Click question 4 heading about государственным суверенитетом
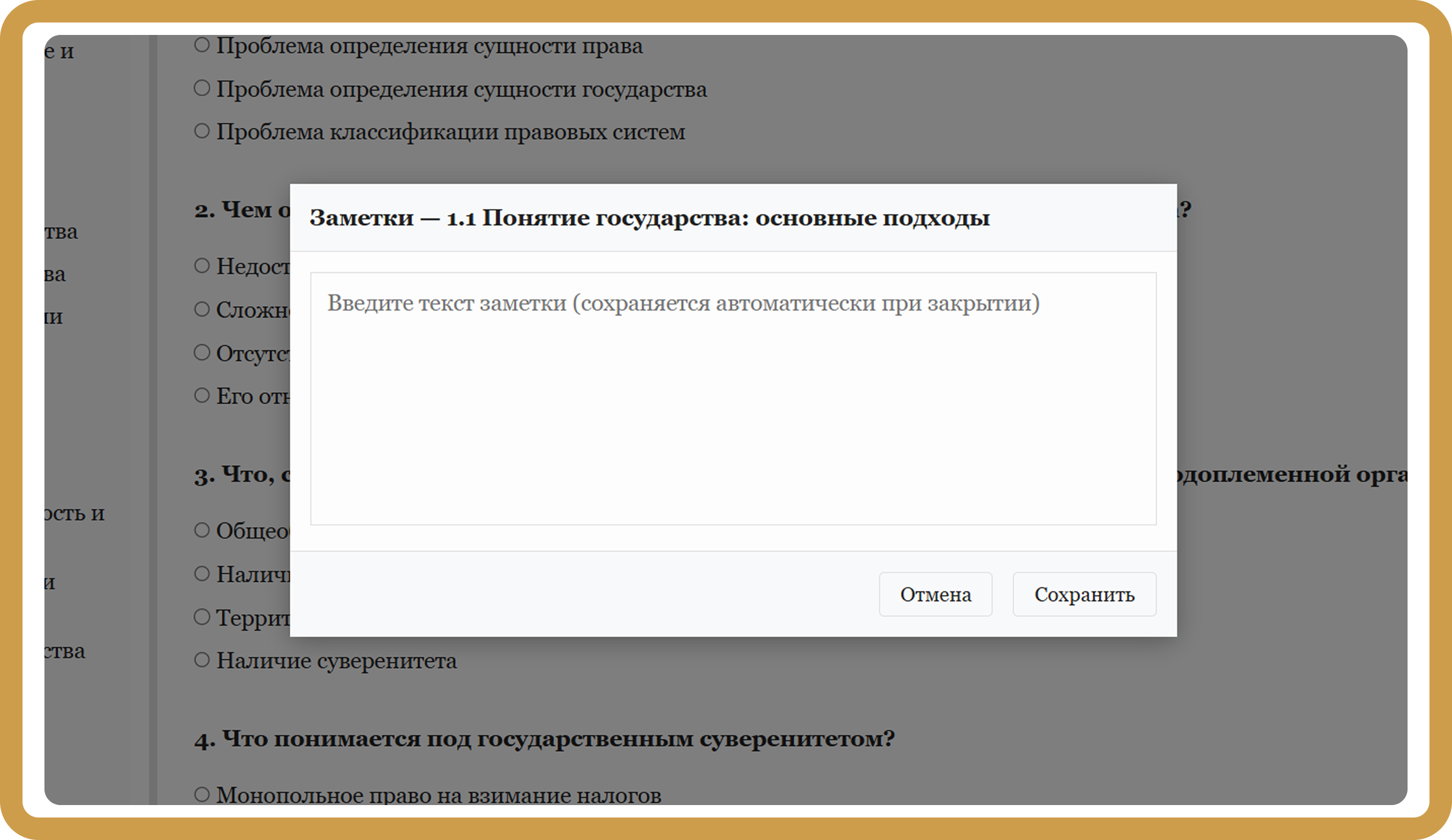 coord(543,739)
